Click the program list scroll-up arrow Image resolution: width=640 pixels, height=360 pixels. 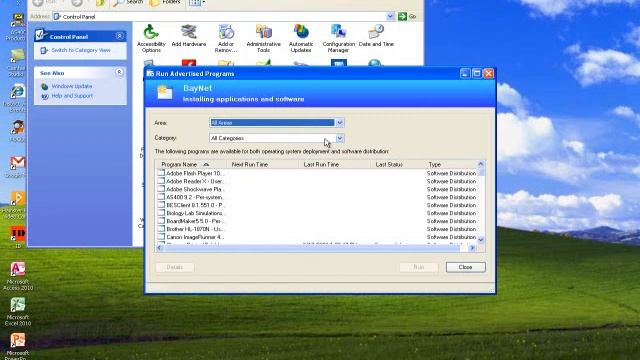(481, 164)
